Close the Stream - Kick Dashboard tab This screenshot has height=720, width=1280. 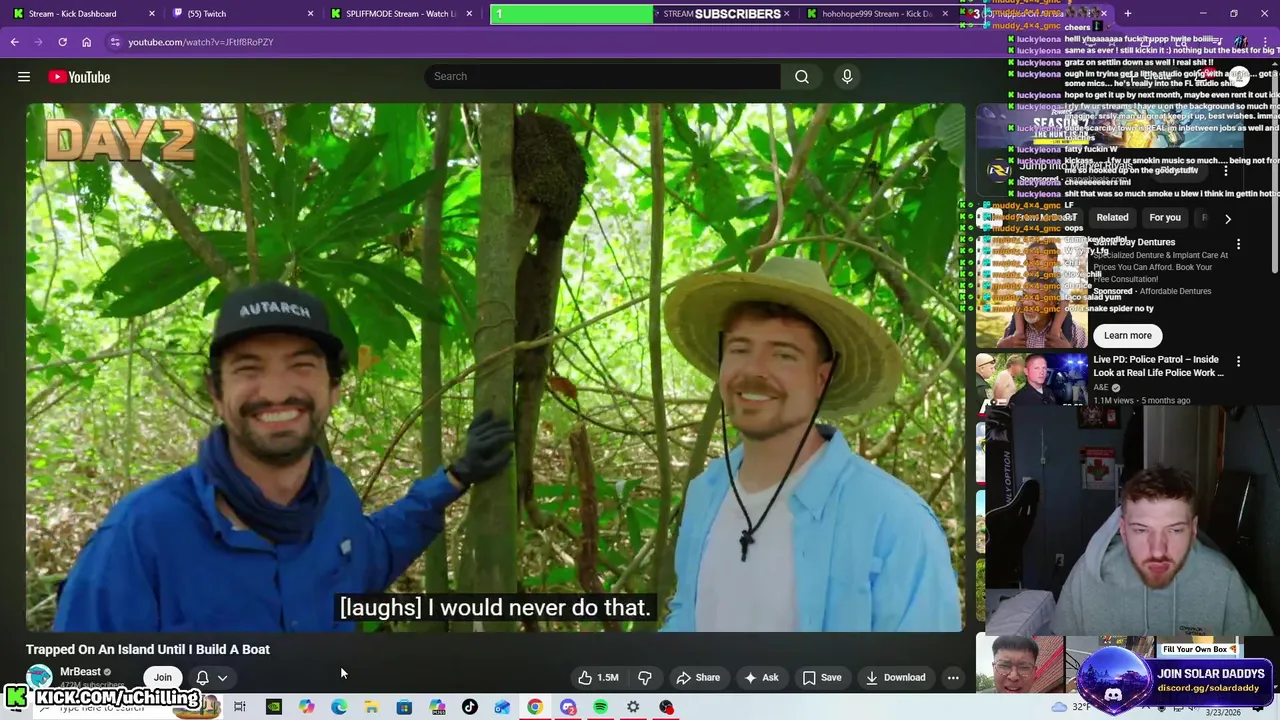coord(152,14)
